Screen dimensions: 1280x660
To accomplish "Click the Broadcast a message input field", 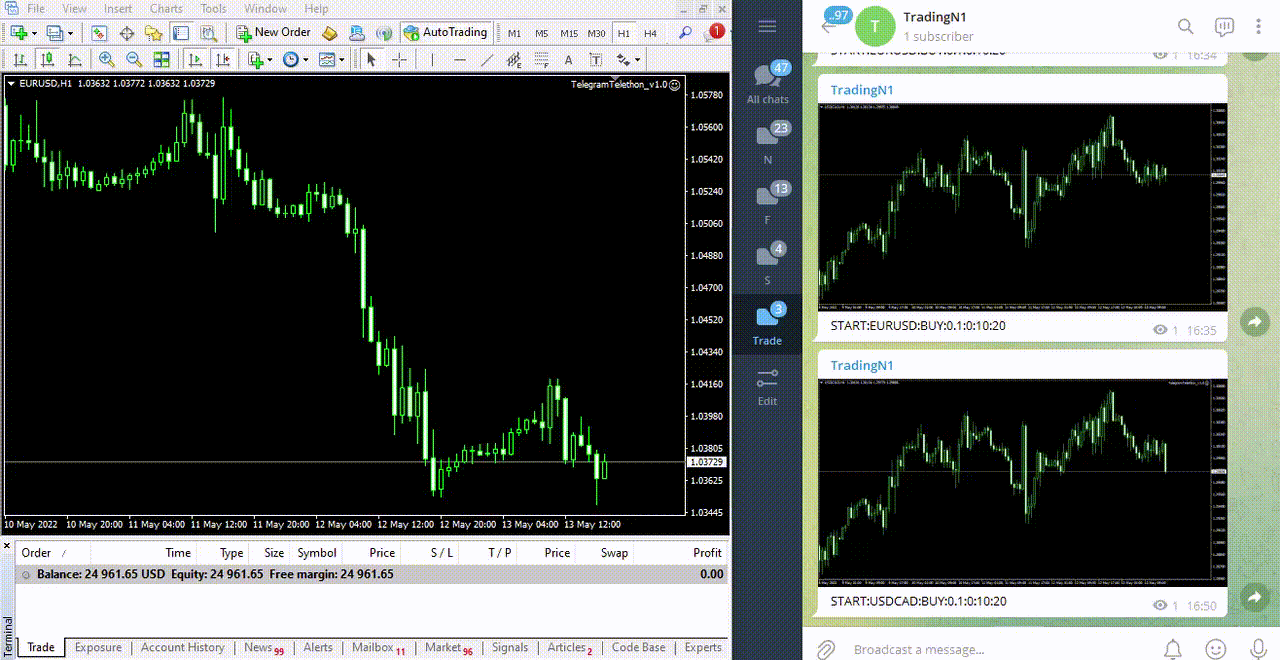I will tap(990, 649).
